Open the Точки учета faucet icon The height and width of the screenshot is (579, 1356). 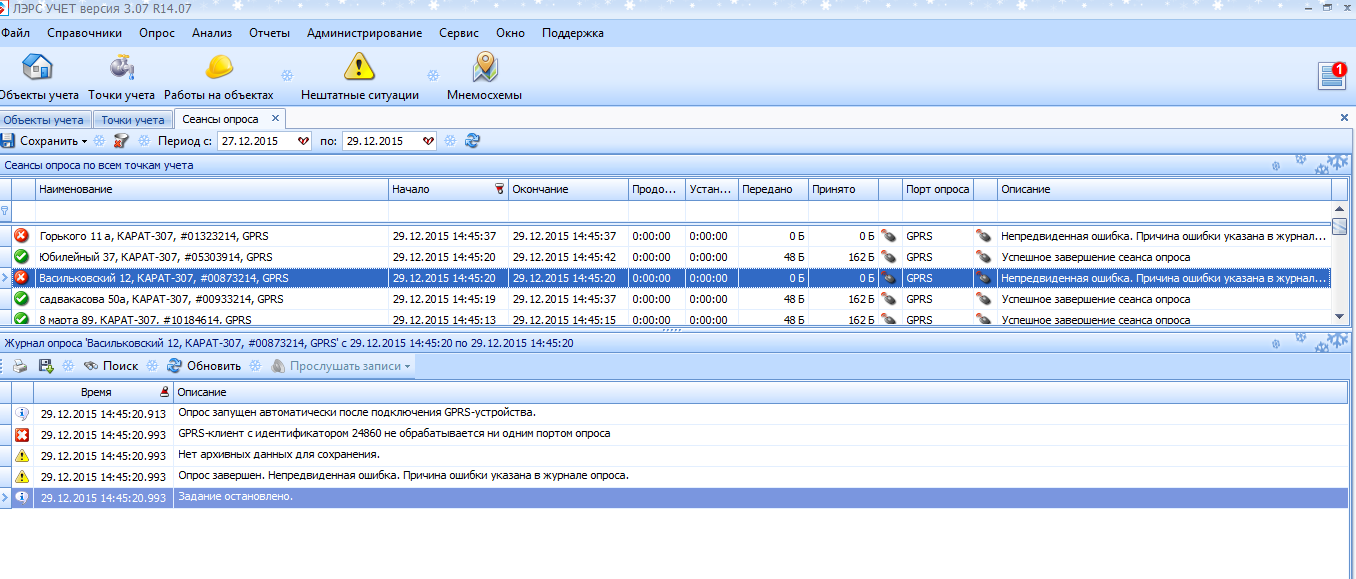(x=121, y=68)
